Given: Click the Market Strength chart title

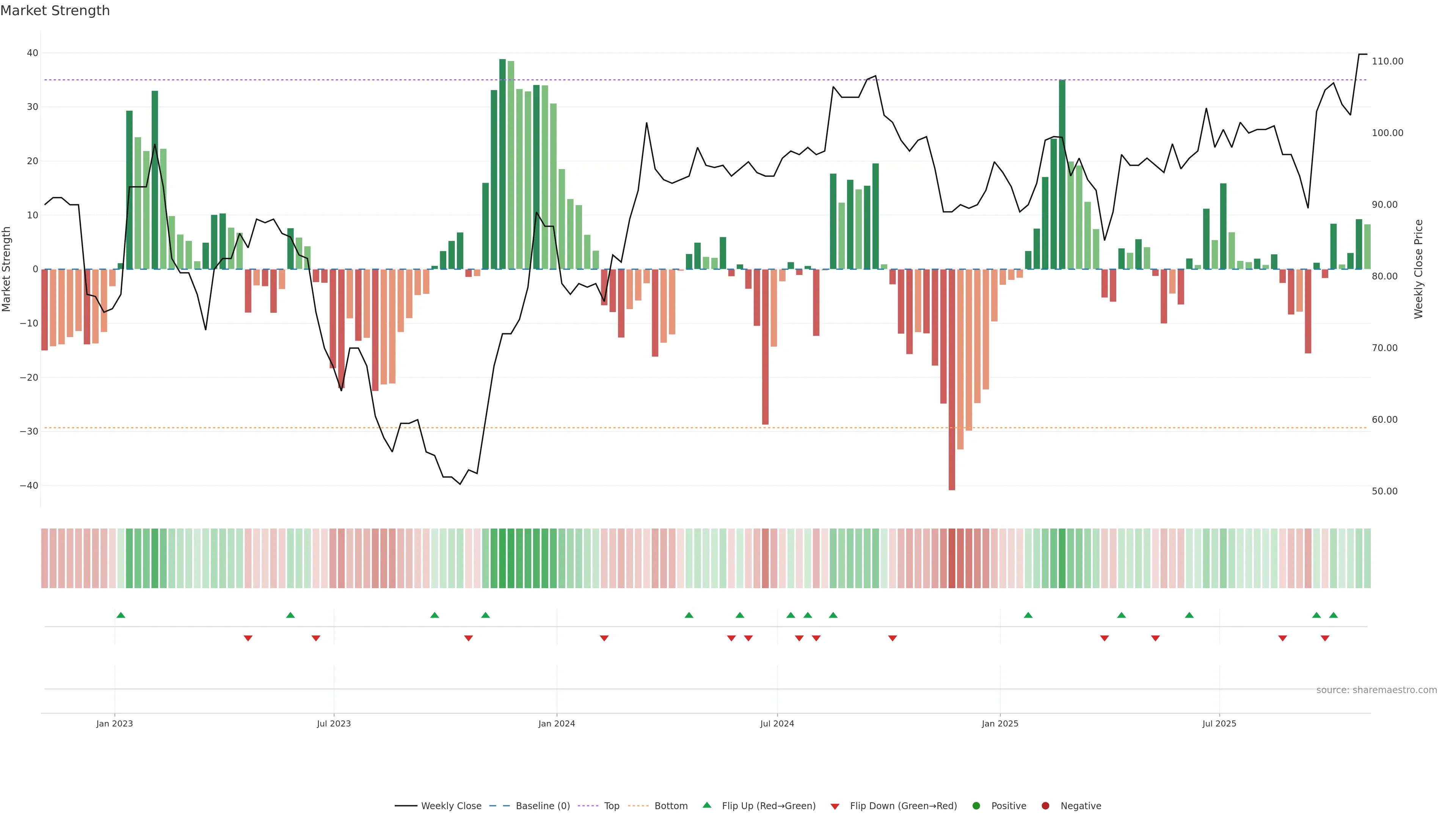Looking at the screenshot, I should coord(55,11).
